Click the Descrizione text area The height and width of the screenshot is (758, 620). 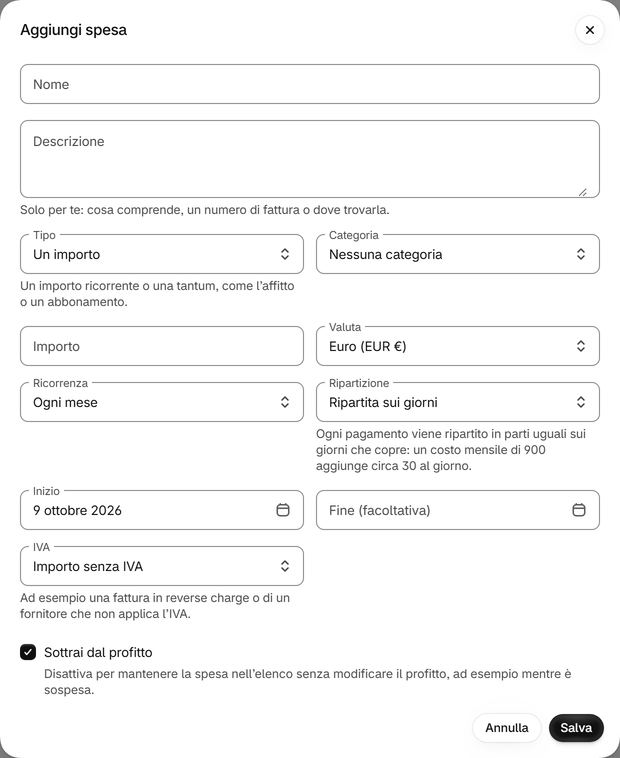tap(310, 159)
